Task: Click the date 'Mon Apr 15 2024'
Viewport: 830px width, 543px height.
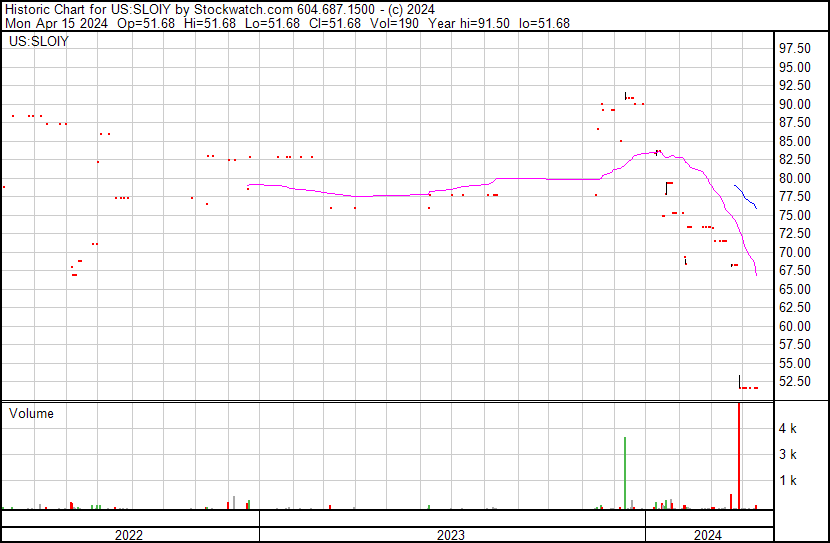Action: [x=57, y=23]
